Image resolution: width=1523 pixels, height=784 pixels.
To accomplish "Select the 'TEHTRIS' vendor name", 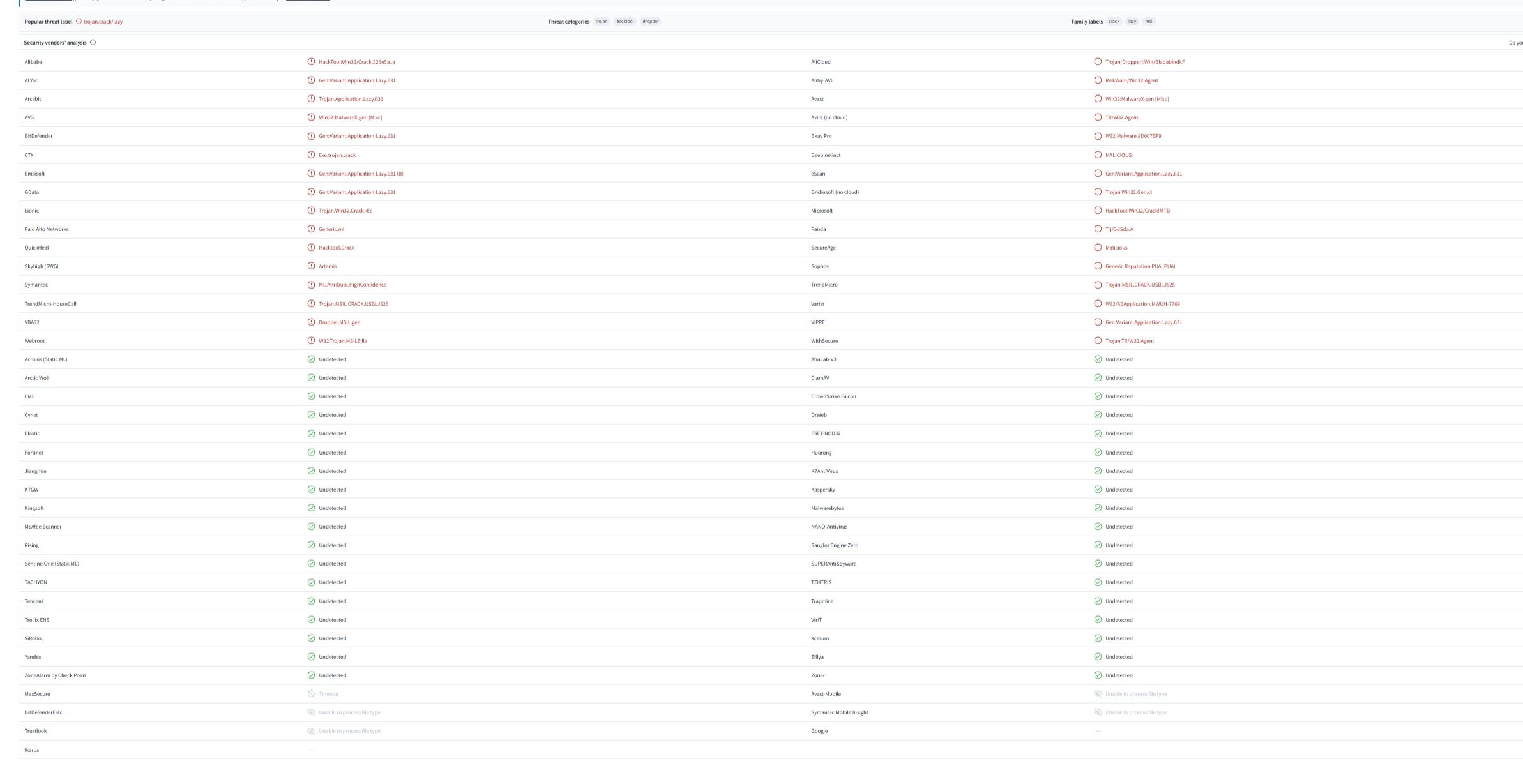I will 821,582.
